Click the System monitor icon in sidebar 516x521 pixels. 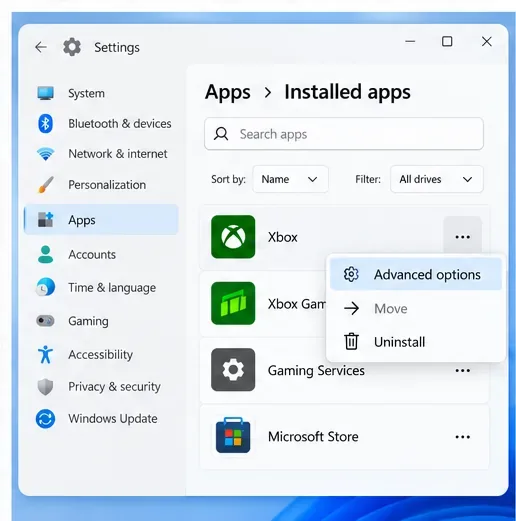(x=45, y=93)
